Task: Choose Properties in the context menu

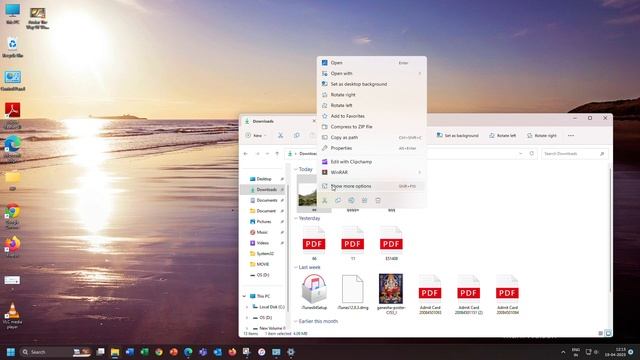Action: pyautogui.click(x=371, y=148)
